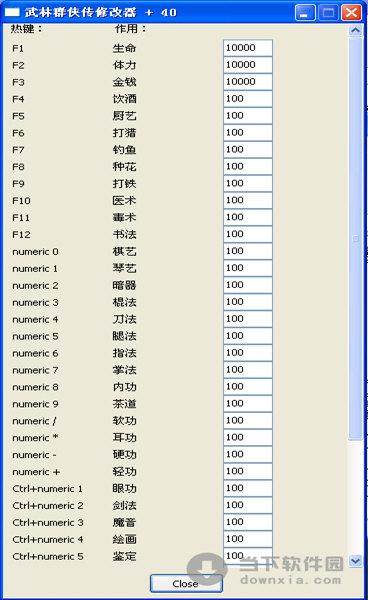
Task: Click the 医术 value field for F10
Action: [248, 200]
